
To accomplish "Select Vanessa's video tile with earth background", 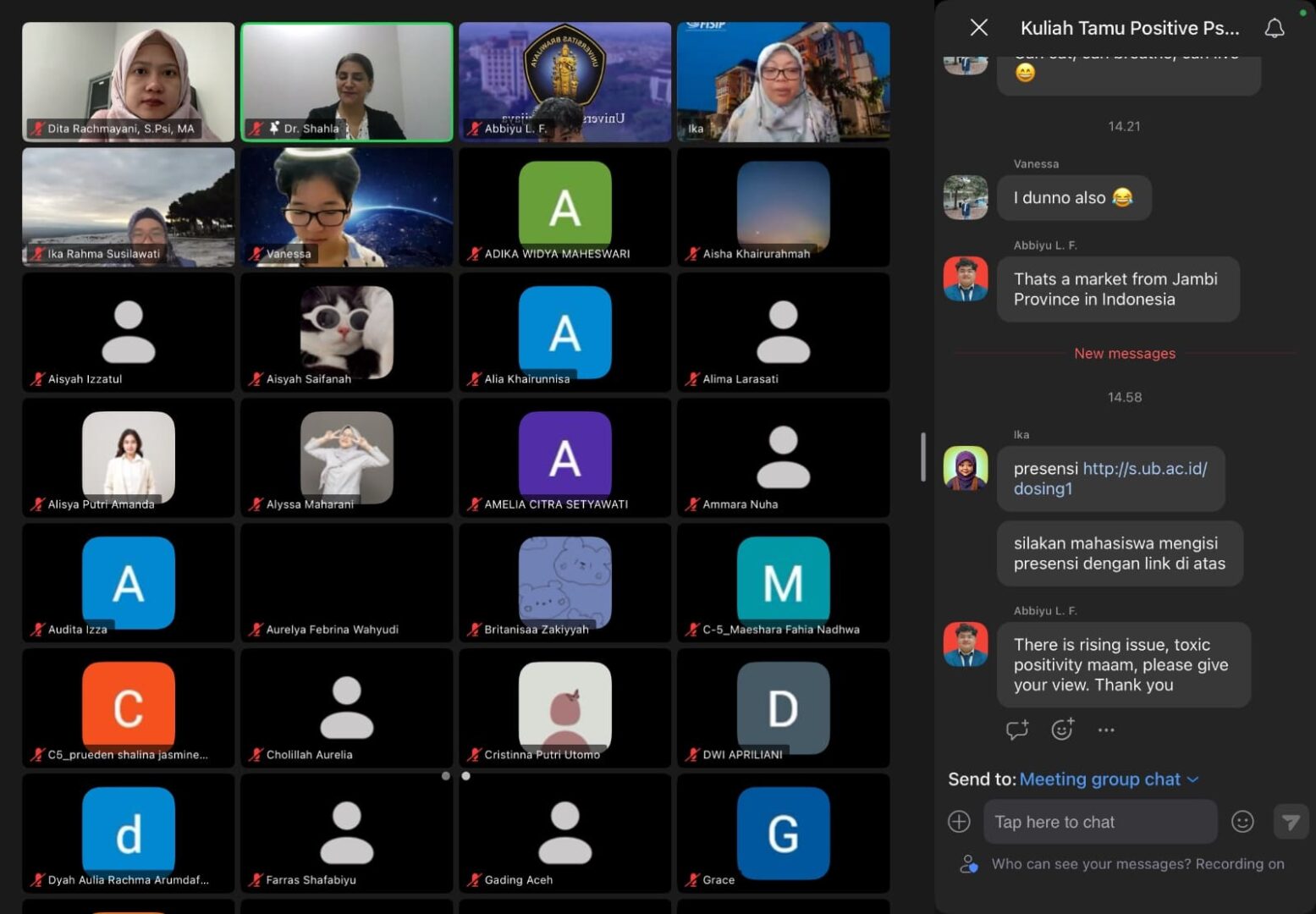I will [347, 207].
